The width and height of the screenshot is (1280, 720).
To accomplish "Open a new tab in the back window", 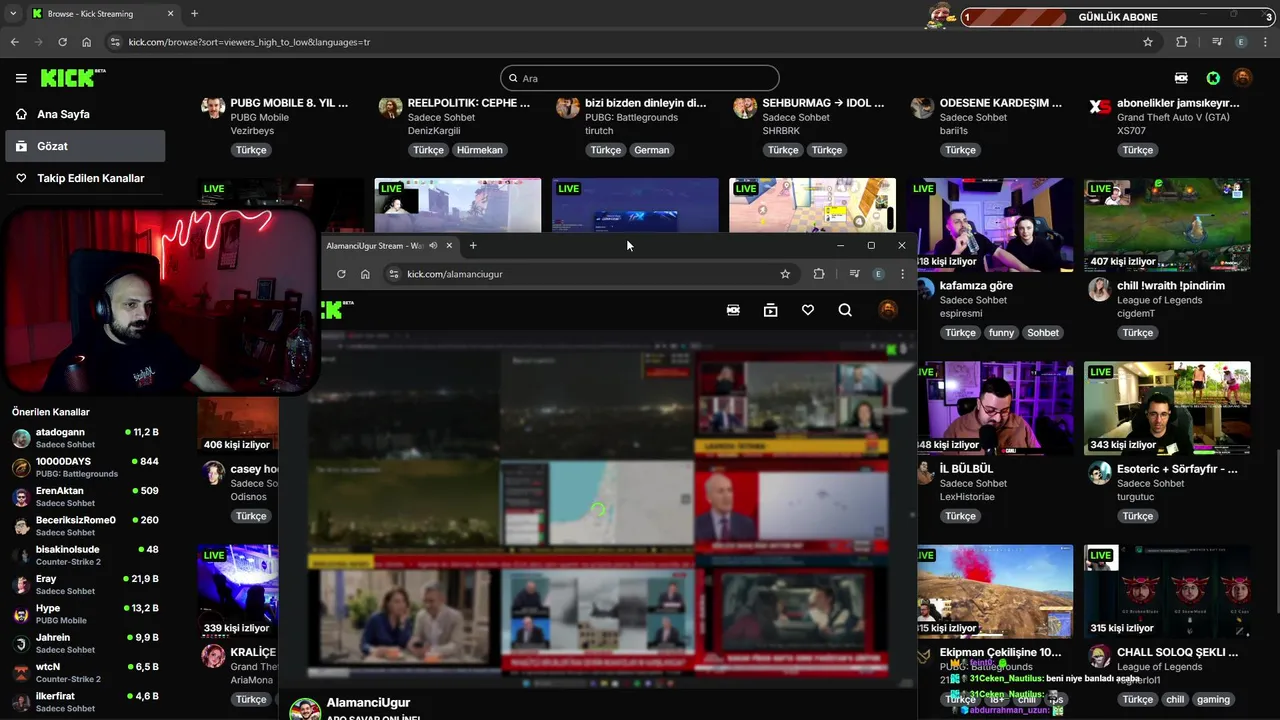I will (x=194, y=14).
